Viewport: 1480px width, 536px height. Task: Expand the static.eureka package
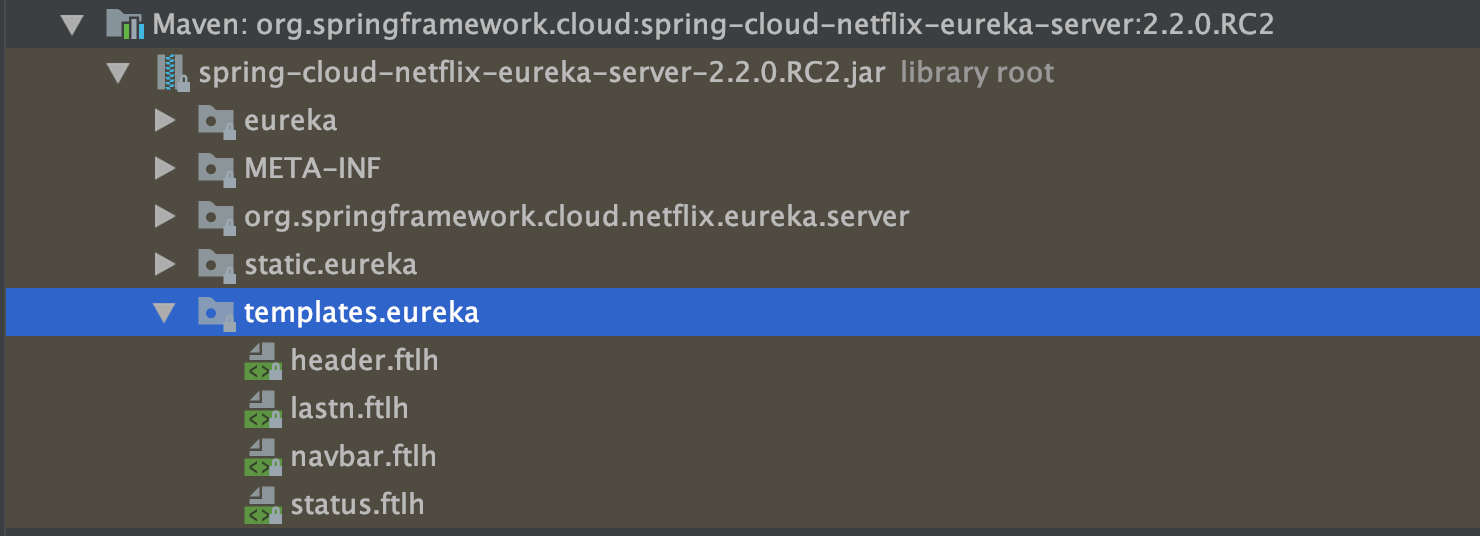tap(165, 264)
